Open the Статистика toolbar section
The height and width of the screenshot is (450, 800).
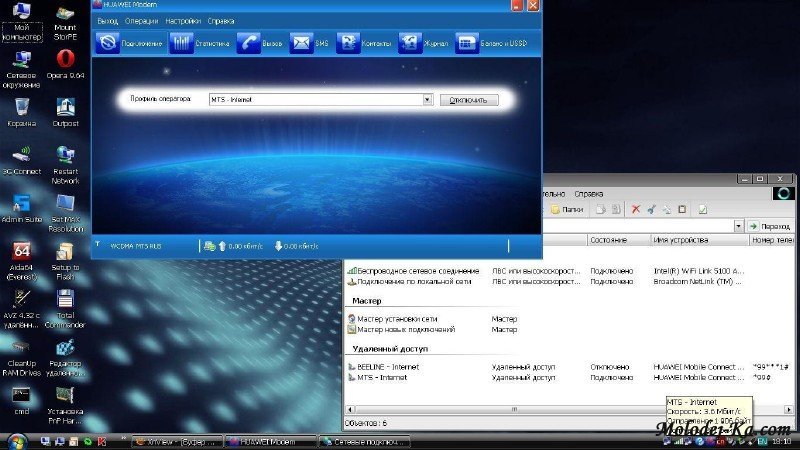coord(195,44)
